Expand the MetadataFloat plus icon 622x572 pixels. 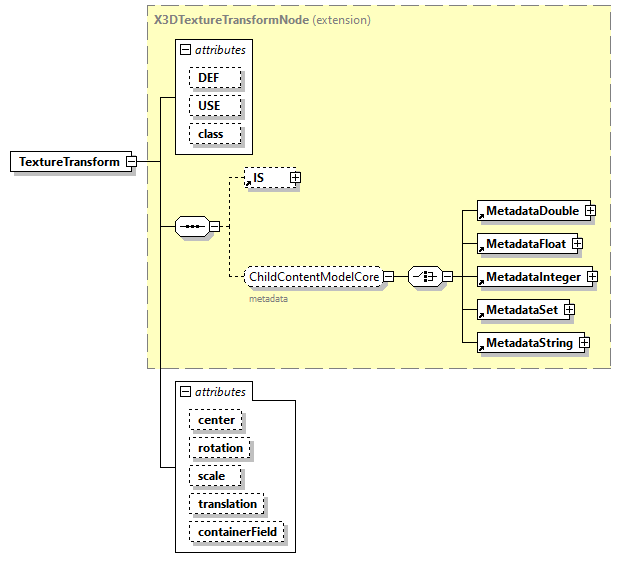pyautogui.click(x=577, y=243)
